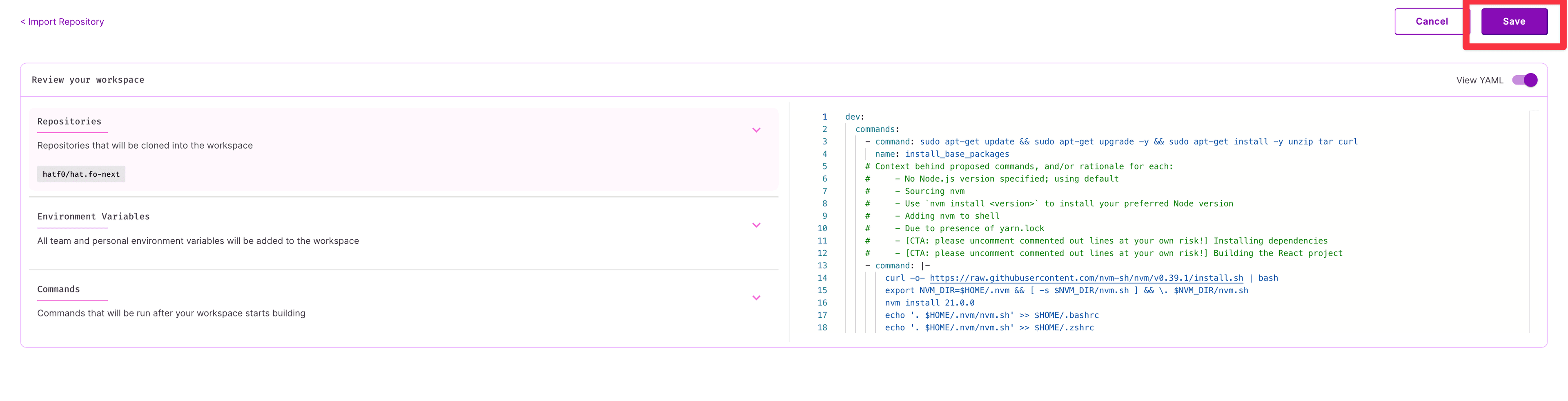Expand the Environment Variables section
The width and height of the screenshot is (1568, 401).
pyautogui.click(x=757, y=225)
